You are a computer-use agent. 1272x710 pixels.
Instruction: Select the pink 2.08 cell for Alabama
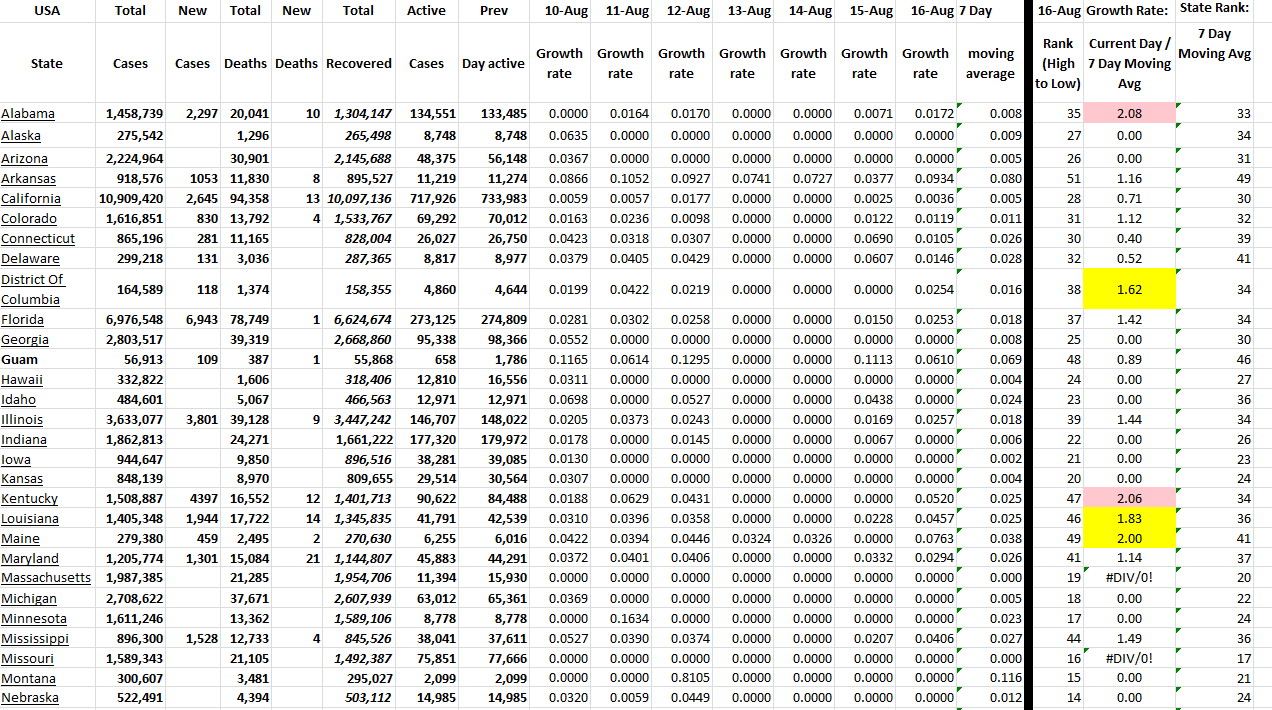pyautogui.click(x=1129, y=114)
